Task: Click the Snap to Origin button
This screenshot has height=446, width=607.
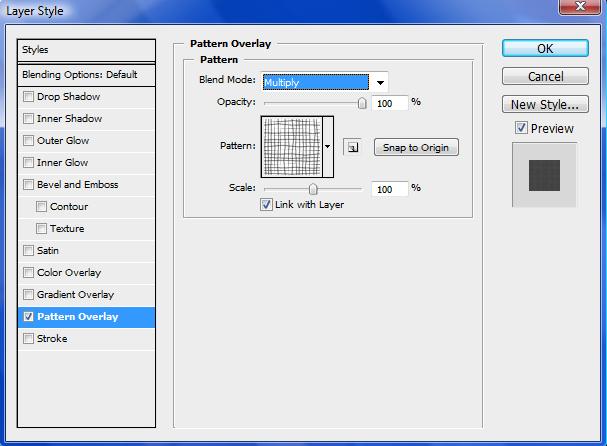Action: click(416, 148)
